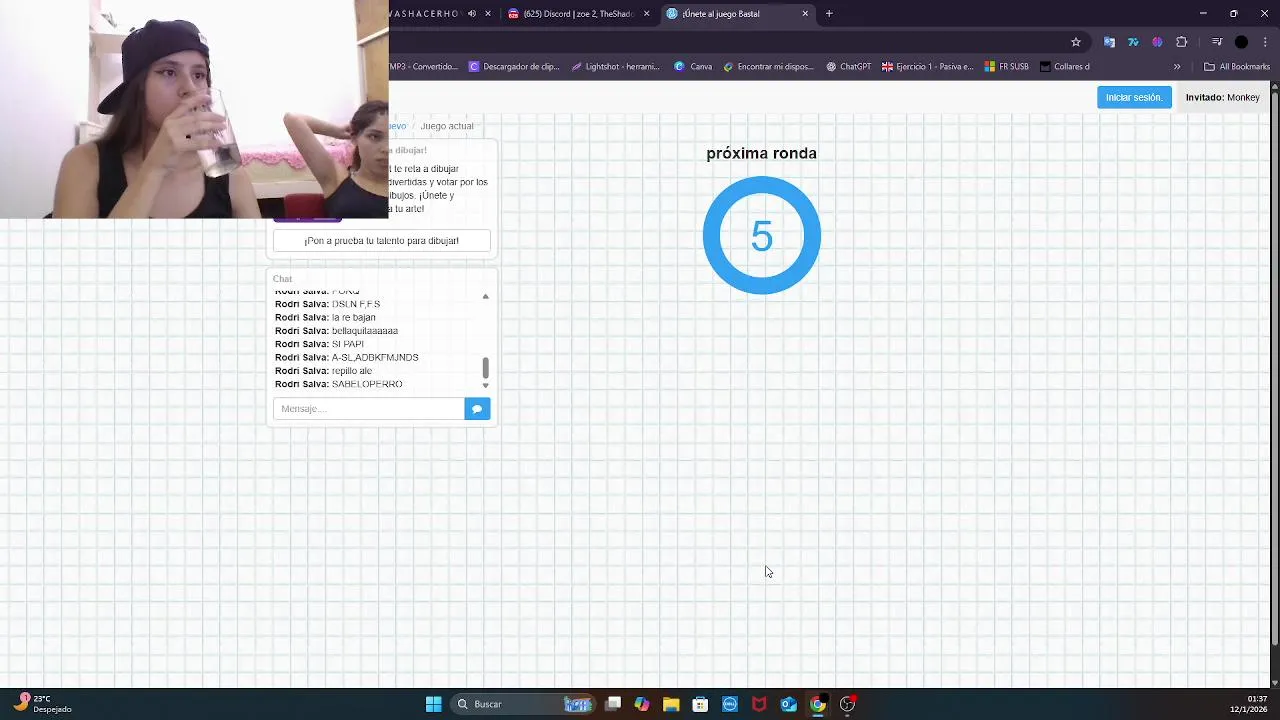Open the Chrome profile avatar
Viewport: 1280px width, 720px height.
click(x=1241, y=42)
